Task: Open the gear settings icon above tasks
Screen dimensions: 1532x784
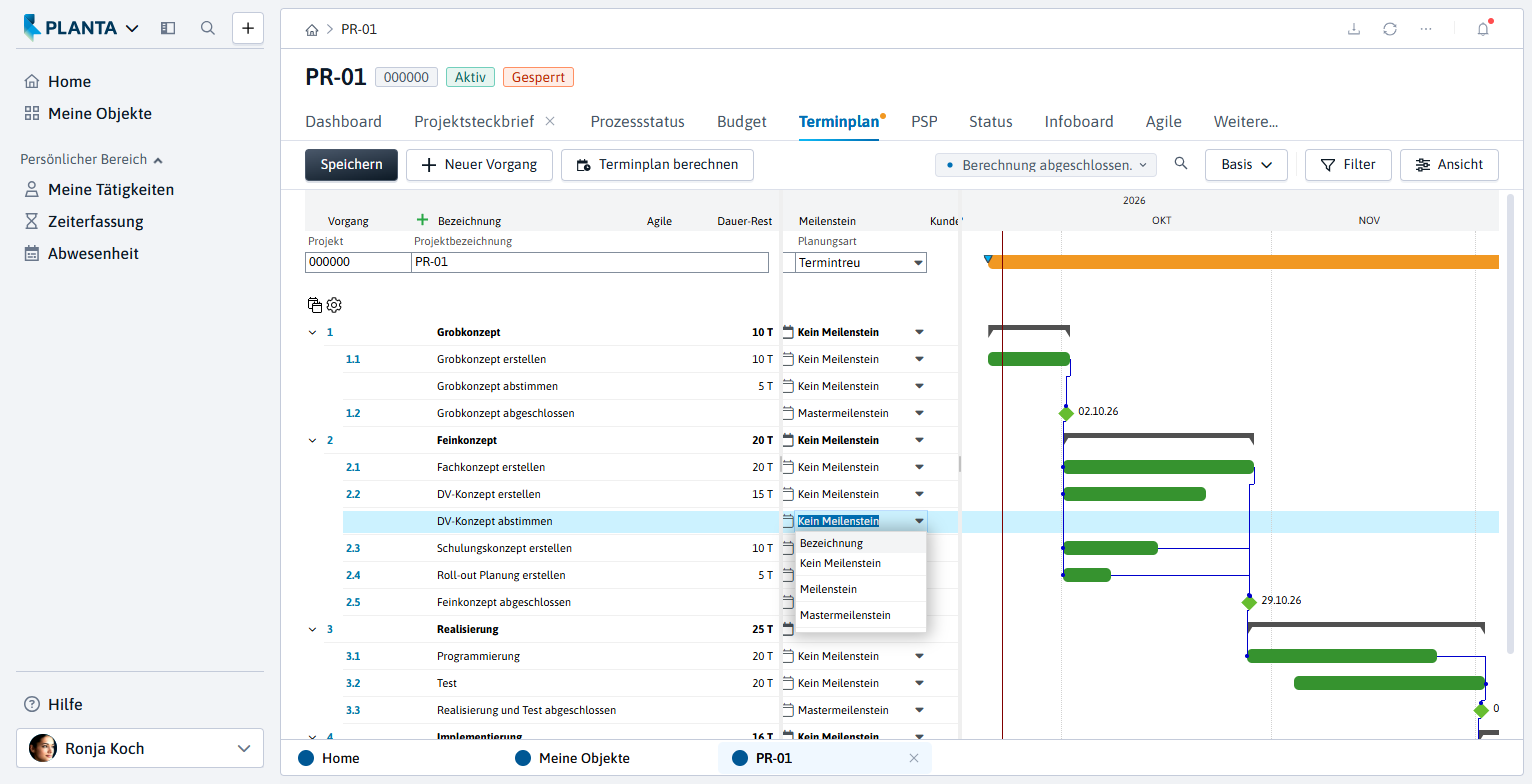Action: point(334,305)
